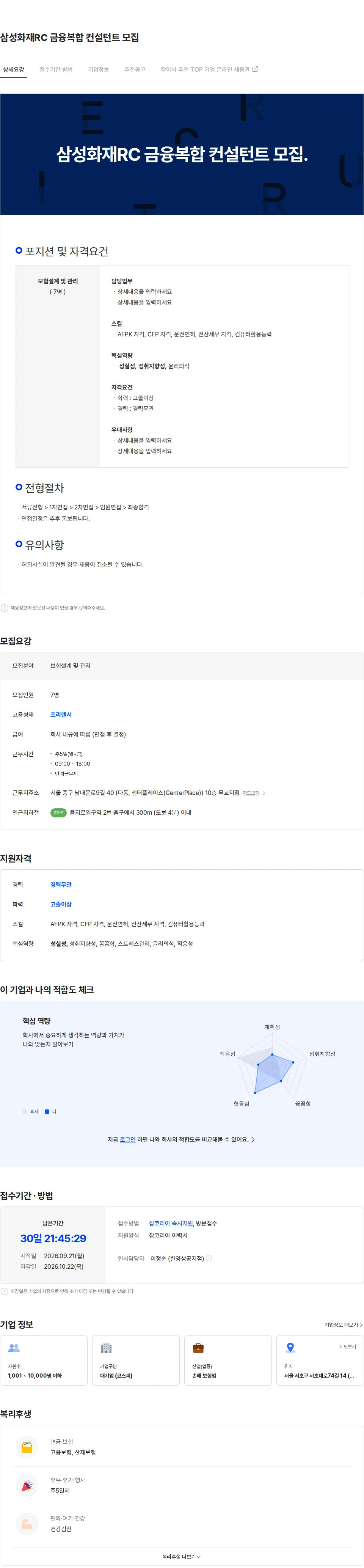The image size is (364, 1568).
Task: Click the page title 삼성화재RC 금융복합 컨설턴트 모집
Action: click(x=69, y=37)
